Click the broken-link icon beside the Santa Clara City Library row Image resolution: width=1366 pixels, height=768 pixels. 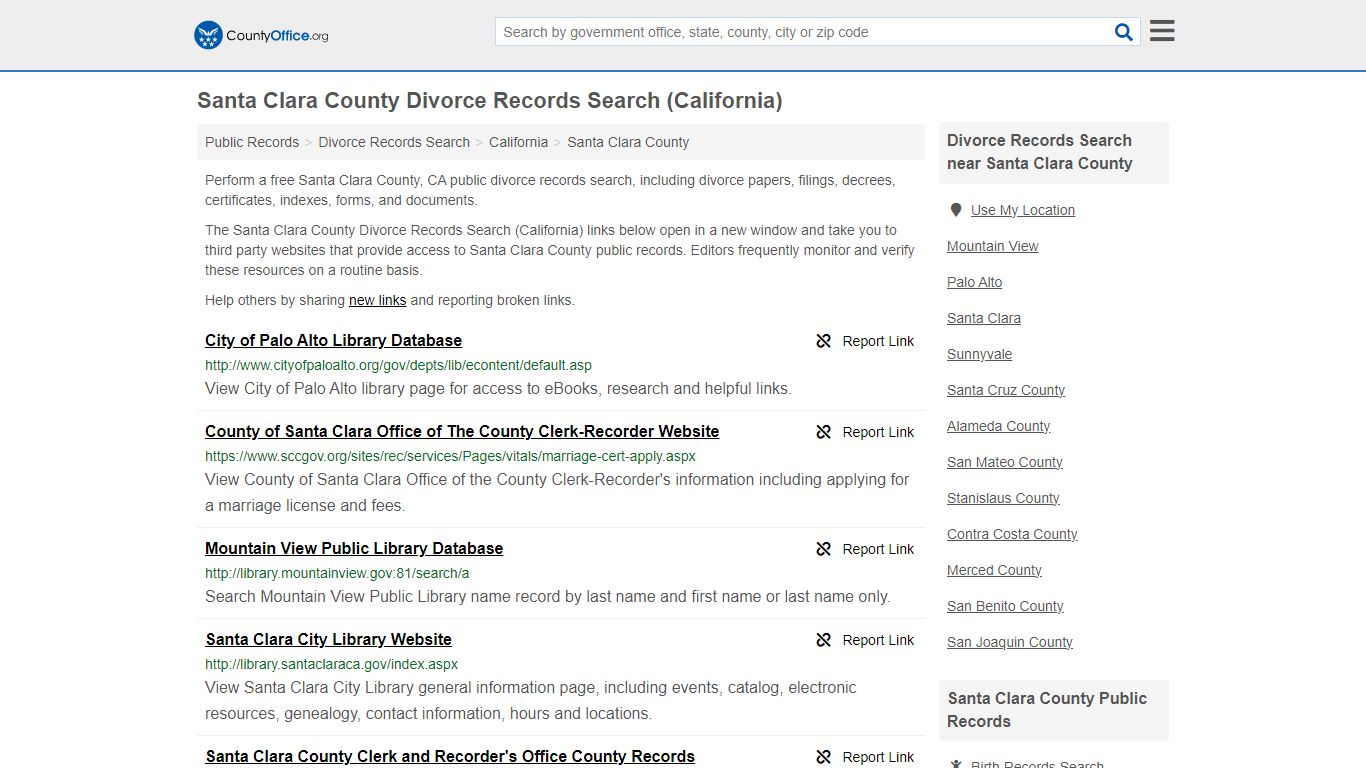[x=824, y=640]
